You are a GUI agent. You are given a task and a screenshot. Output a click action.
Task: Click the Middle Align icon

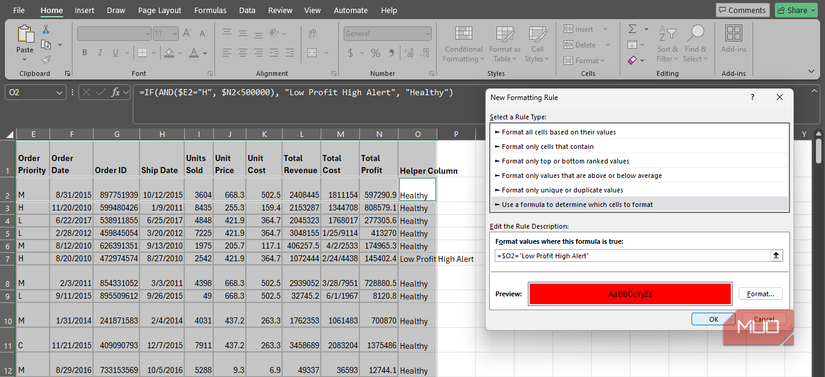[x=243, y=33]
